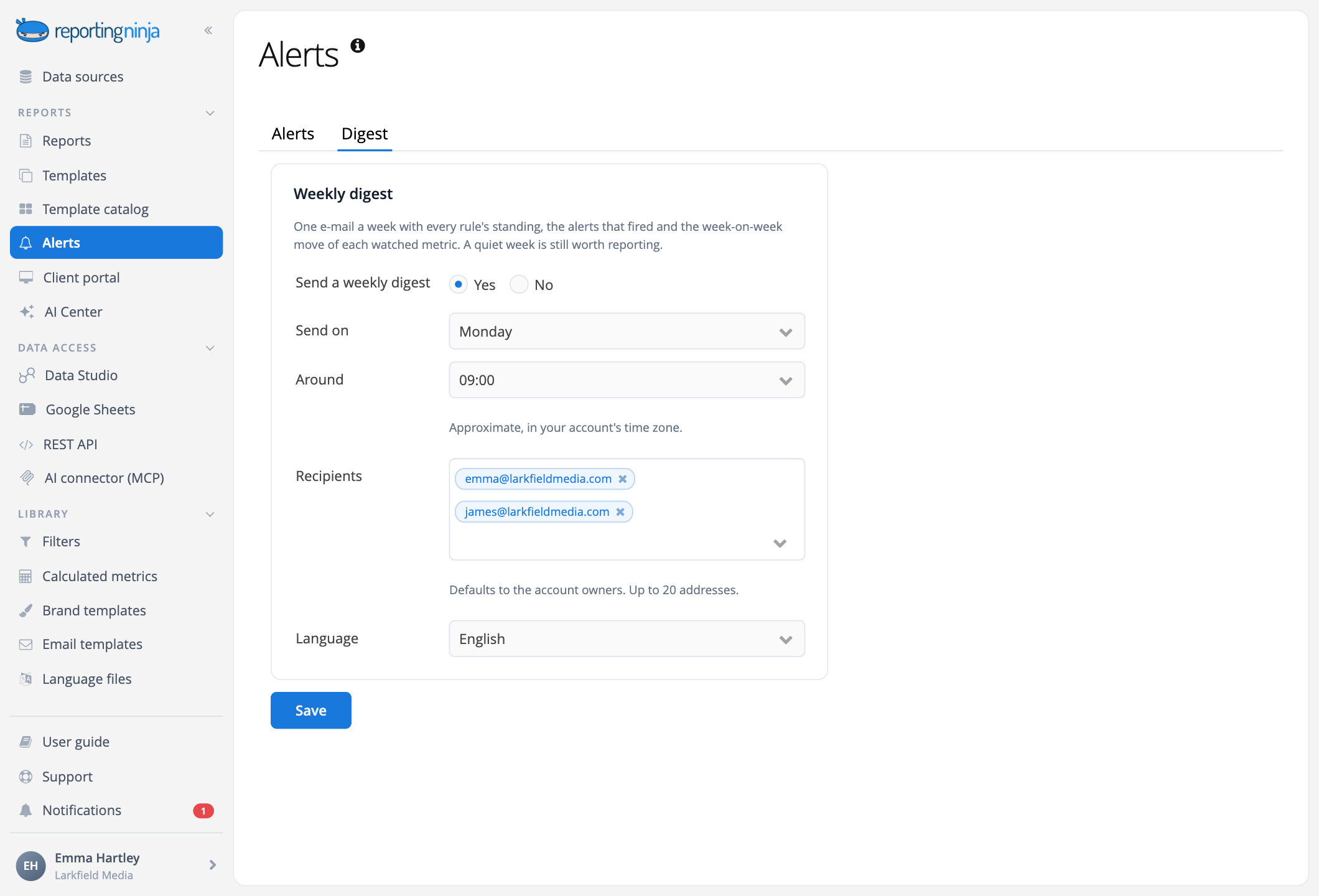Click the Google Sheets icon

click(x=27, y=409)
